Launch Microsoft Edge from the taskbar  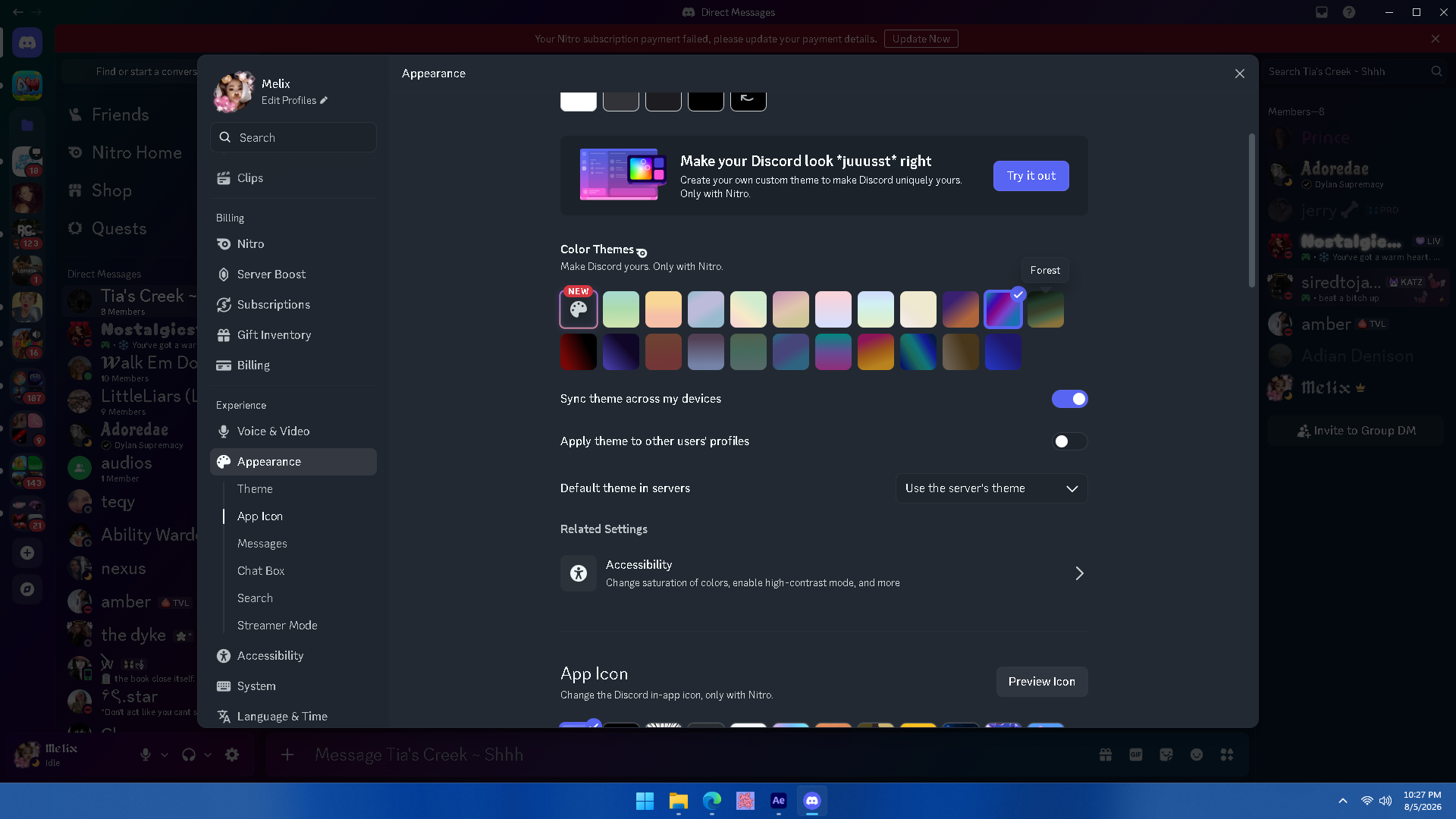click(712, 801)
